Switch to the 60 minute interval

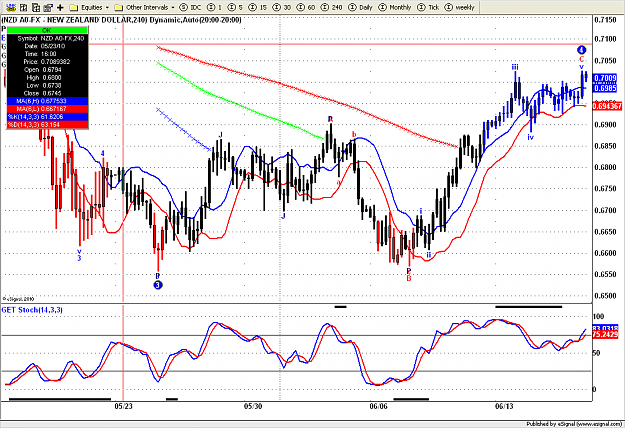coord(306,7)
